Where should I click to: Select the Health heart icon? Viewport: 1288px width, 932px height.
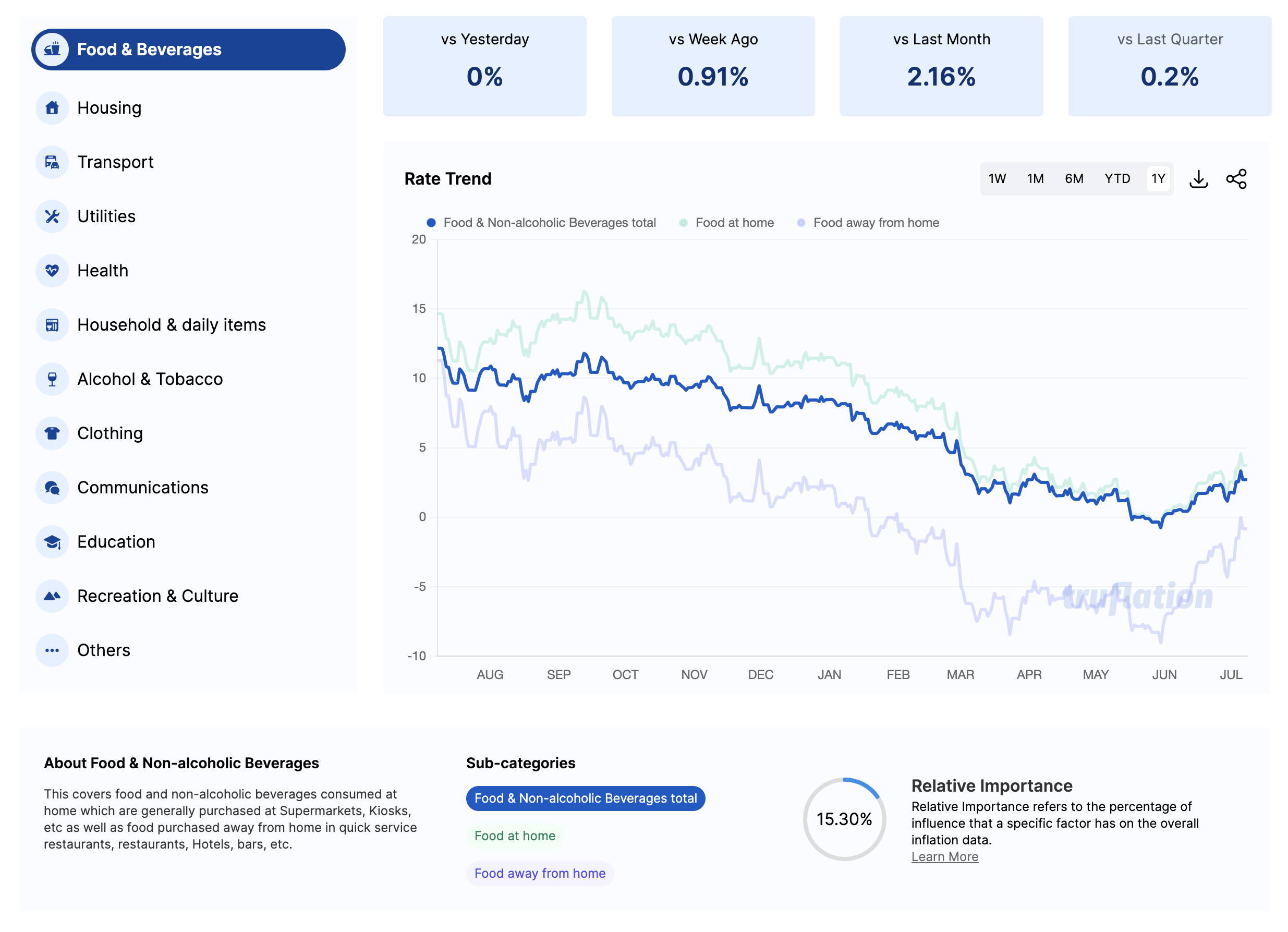52,270
